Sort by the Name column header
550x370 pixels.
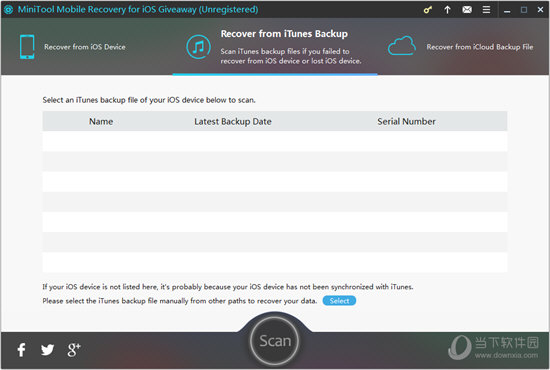101,121
